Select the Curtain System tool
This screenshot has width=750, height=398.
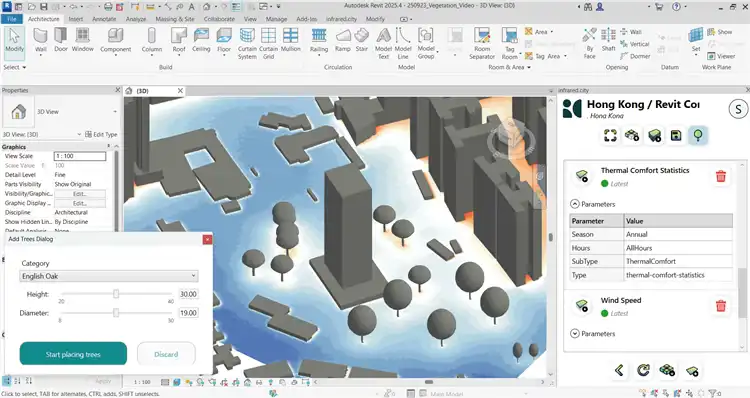(247, 43)
